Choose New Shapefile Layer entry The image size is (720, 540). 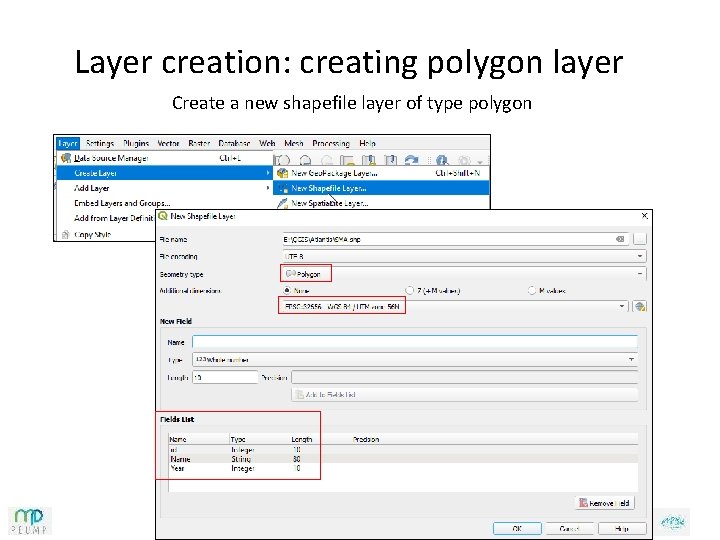click(x=381, y=188)
